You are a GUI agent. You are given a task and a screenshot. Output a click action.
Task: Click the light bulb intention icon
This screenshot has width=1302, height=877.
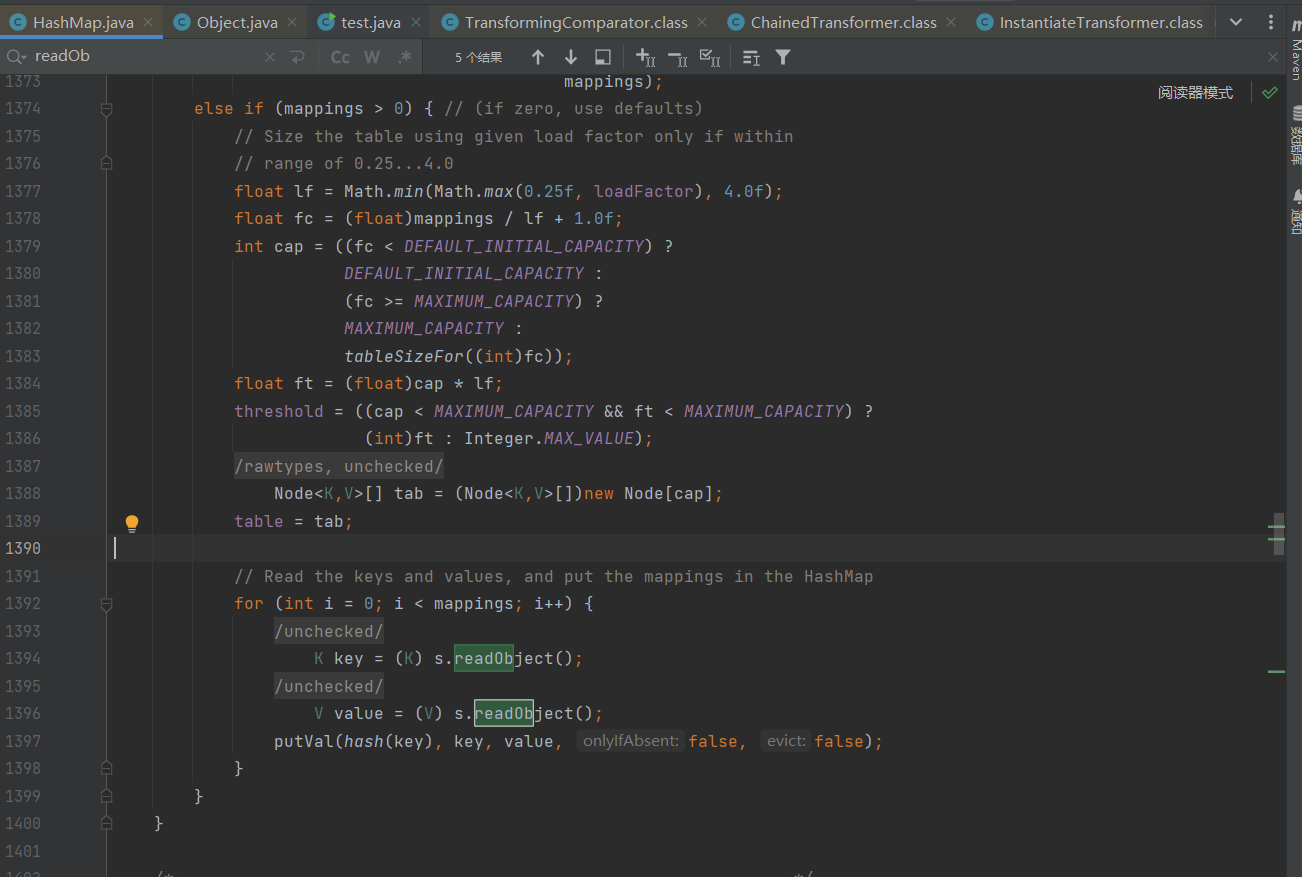click(131, 523)
